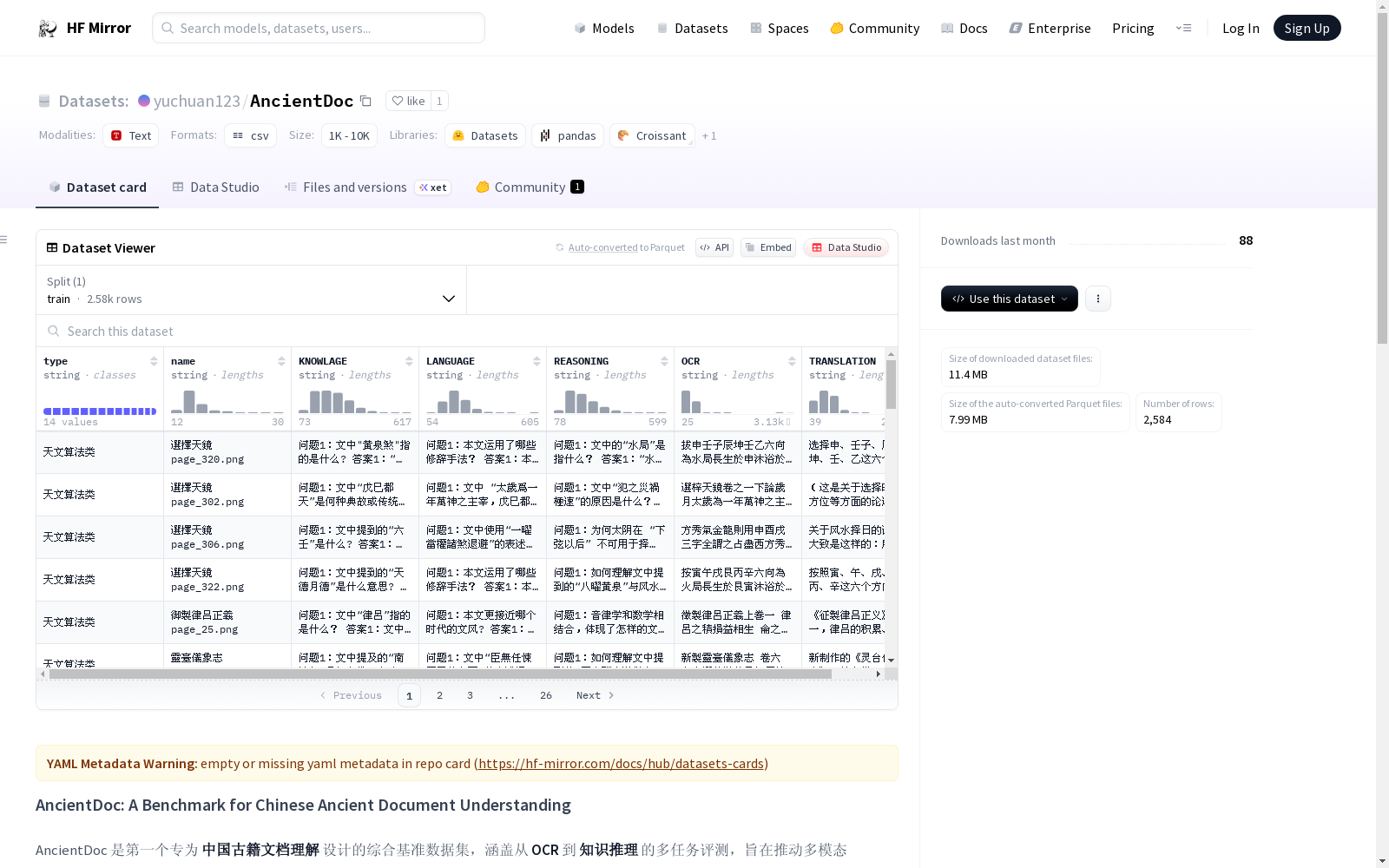Viewport: 1389px width, 868px height.
Task: Click the name column lengths histogram
Action: point(227,401)
